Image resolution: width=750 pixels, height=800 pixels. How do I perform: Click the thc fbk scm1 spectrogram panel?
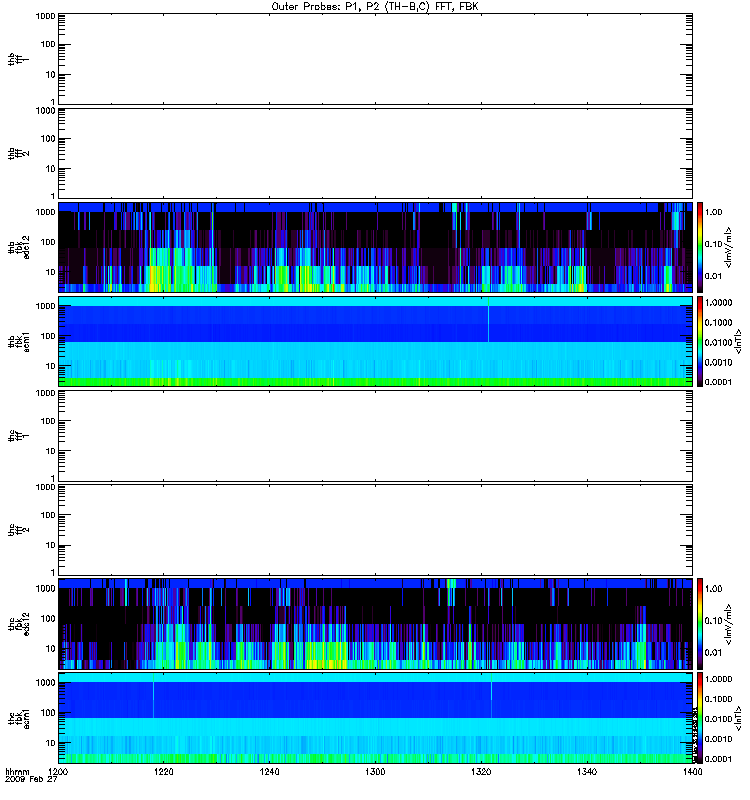[376, 718]
